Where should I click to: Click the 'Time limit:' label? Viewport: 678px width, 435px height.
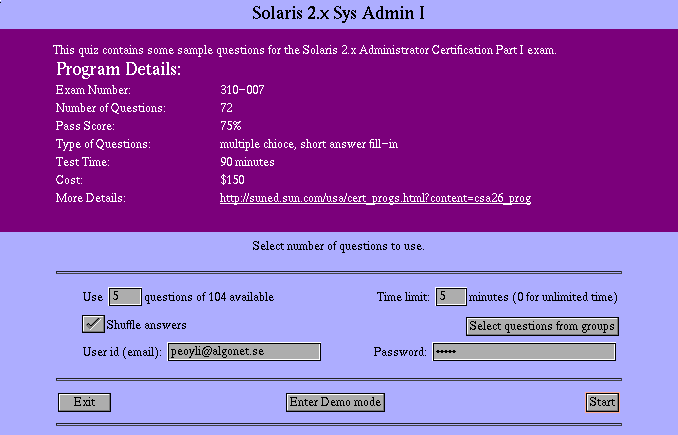point(403,297)
